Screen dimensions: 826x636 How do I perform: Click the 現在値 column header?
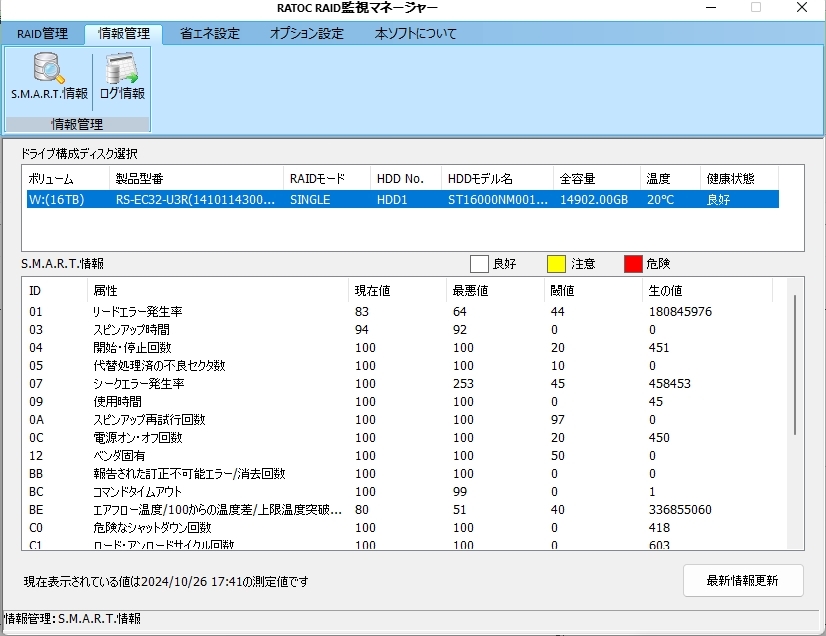coord(397,291)
